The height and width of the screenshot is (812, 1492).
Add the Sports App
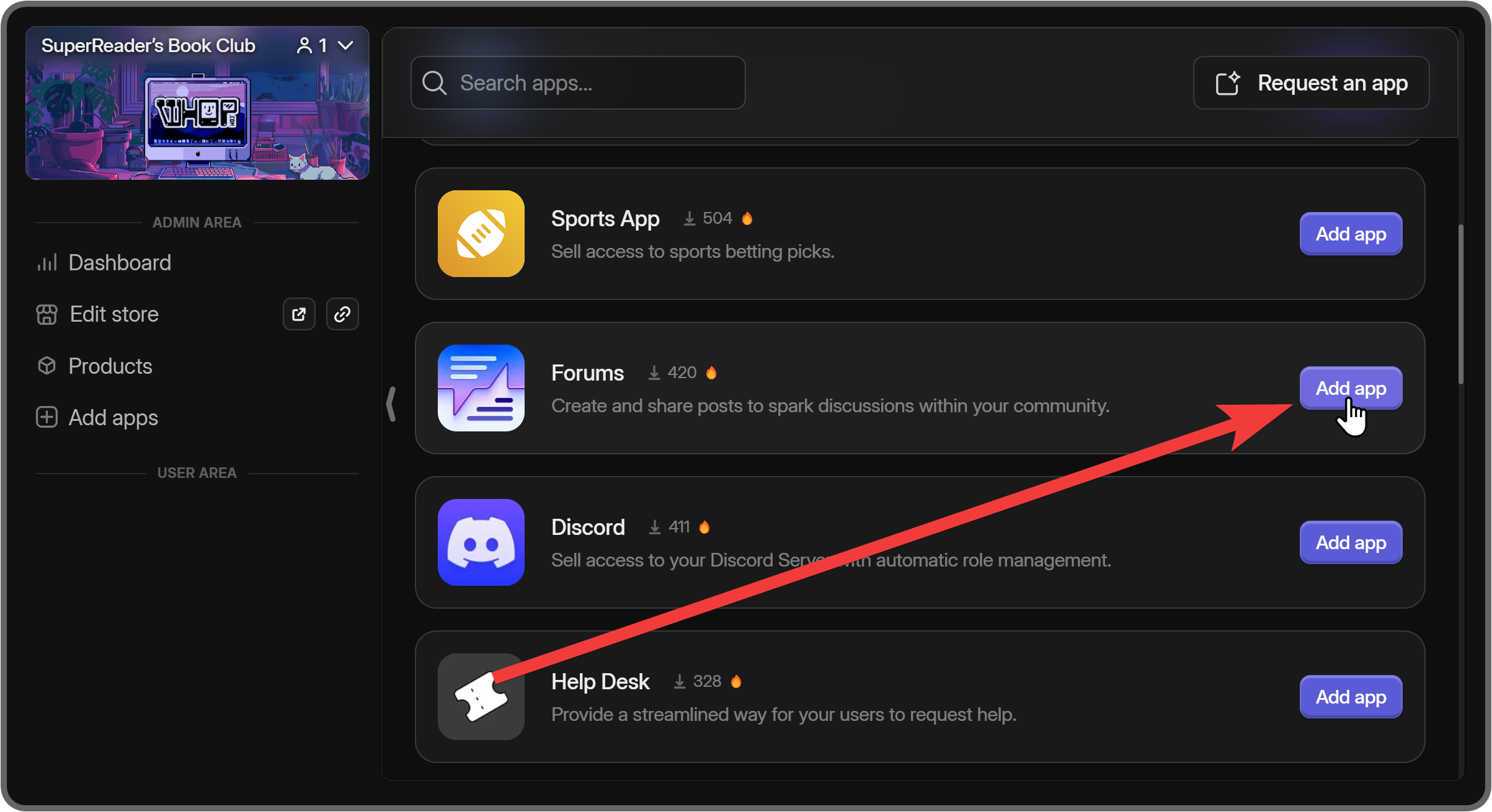[1351, 234]
